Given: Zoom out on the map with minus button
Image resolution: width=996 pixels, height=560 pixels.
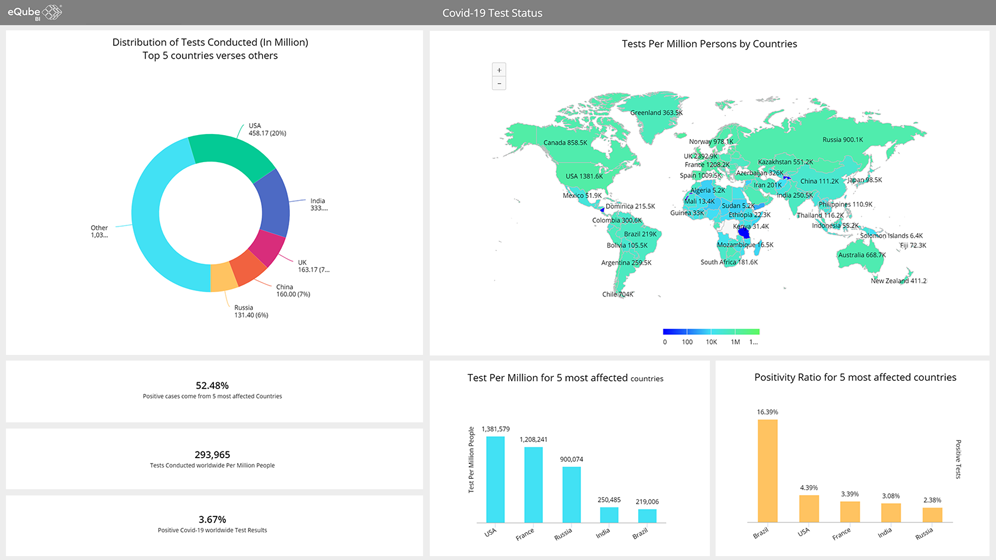Looking at the screenshot, I should tap(499, 84).
